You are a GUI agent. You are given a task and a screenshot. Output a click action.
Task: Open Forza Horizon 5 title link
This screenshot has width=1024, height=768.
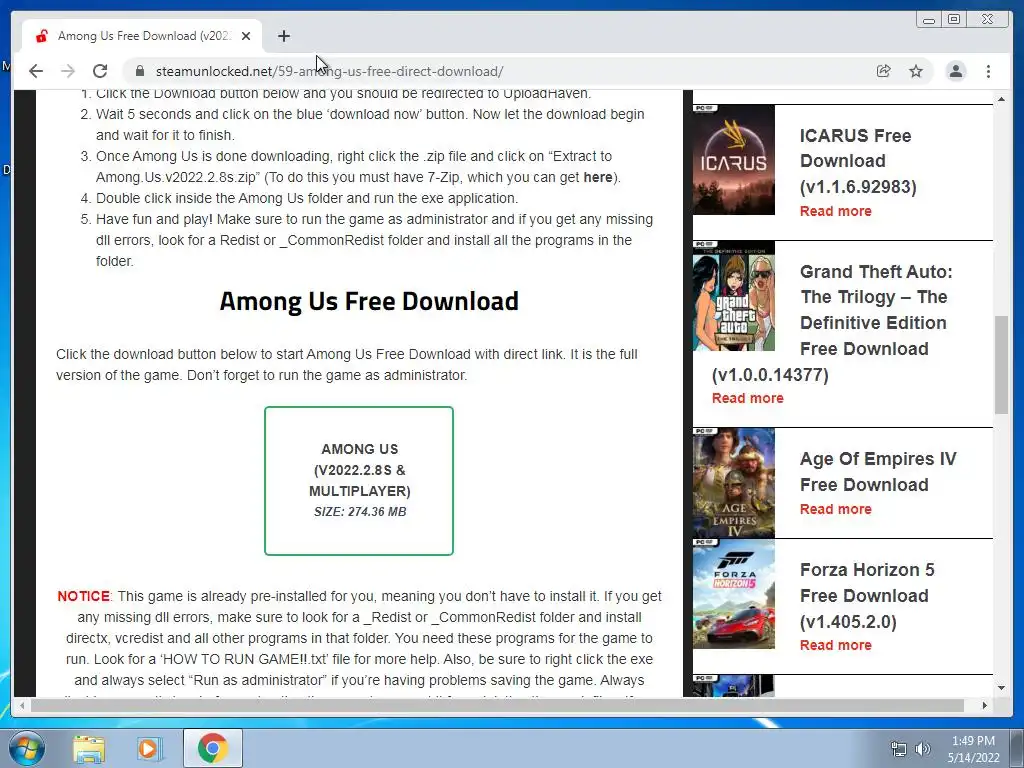pyautogui.click(x=867, y=596)
